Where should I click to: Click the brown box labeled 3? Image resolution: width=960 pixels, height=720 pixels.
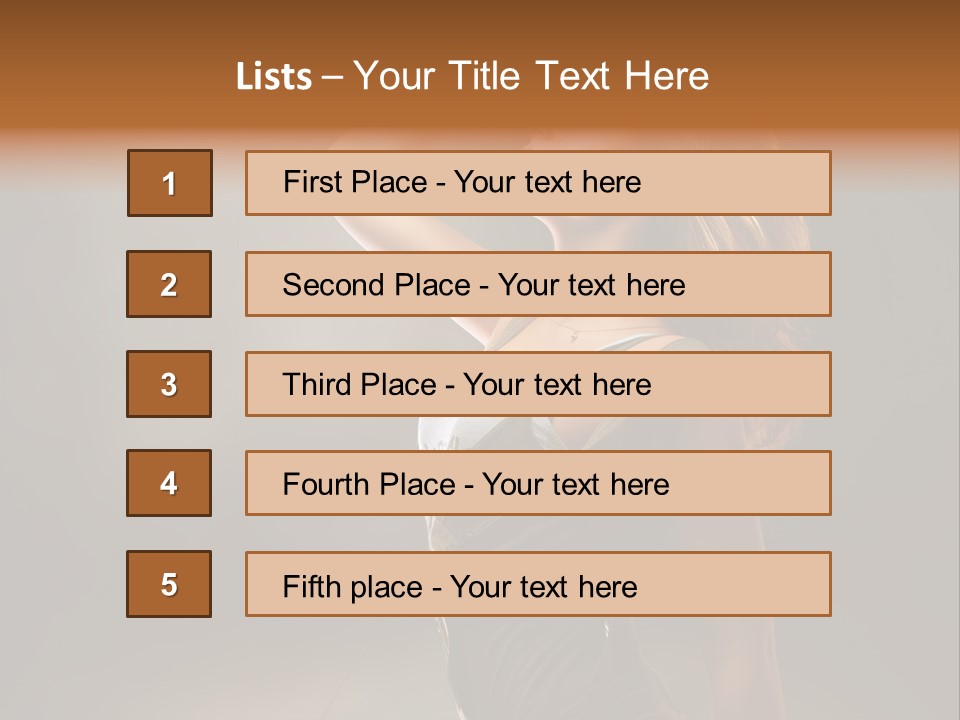click(x=169, y=384)
